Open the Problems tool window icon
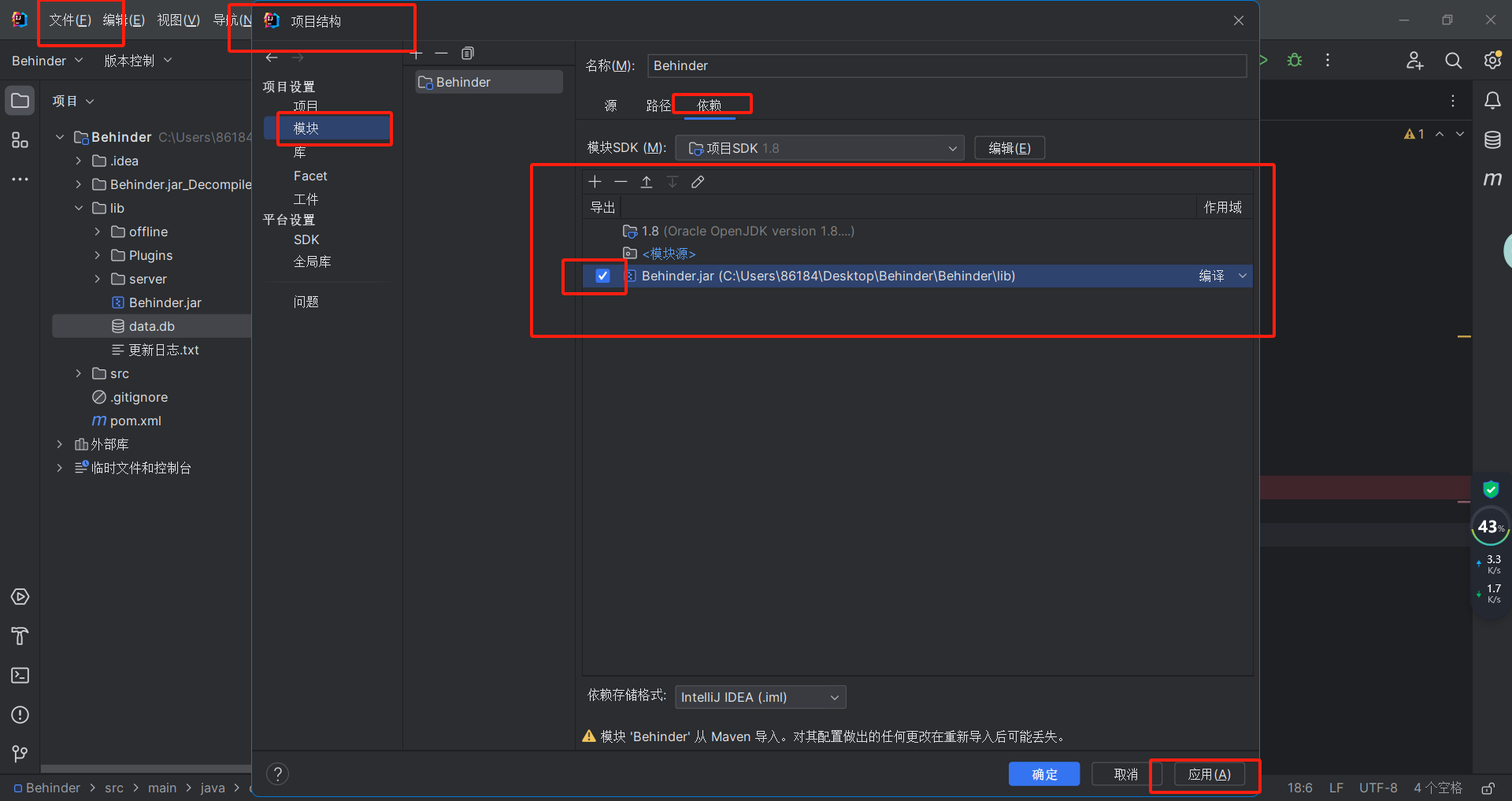This screenshot has width=1512, height=801. (x=20, y=715)
